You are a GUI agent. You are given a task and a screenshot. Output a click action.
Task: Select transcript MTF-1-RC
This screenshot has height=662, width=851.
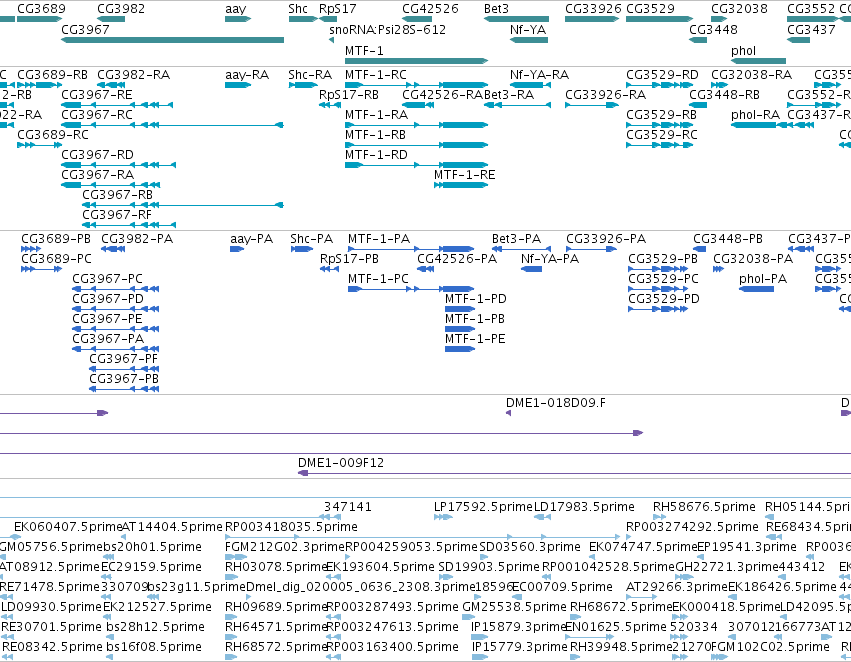point(376,75)
